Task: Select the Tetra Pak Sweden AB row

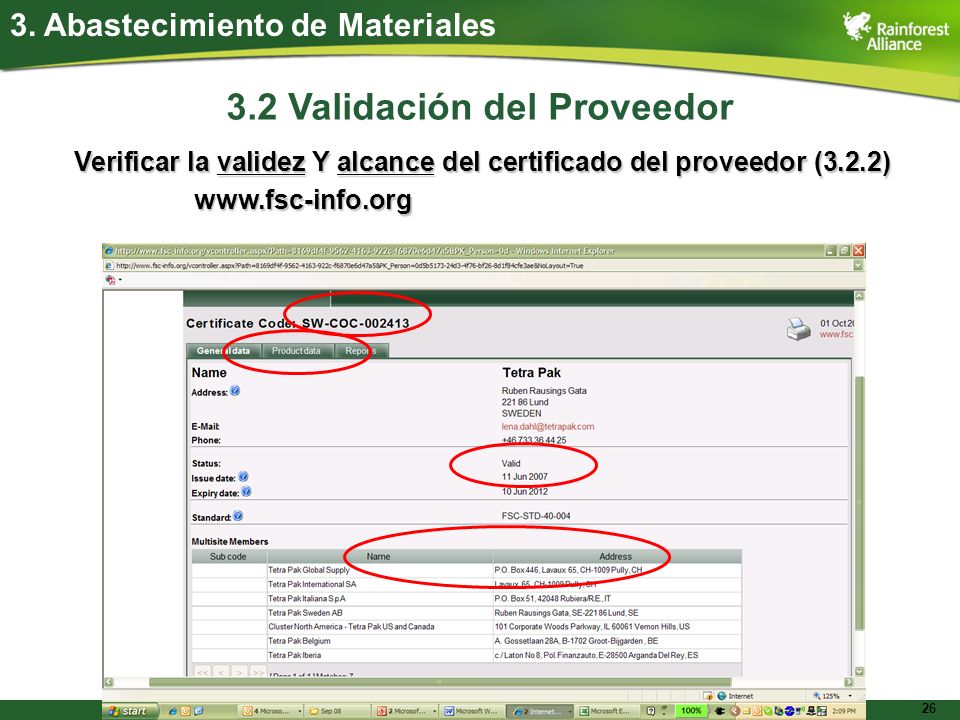Action: pos(467,613)
